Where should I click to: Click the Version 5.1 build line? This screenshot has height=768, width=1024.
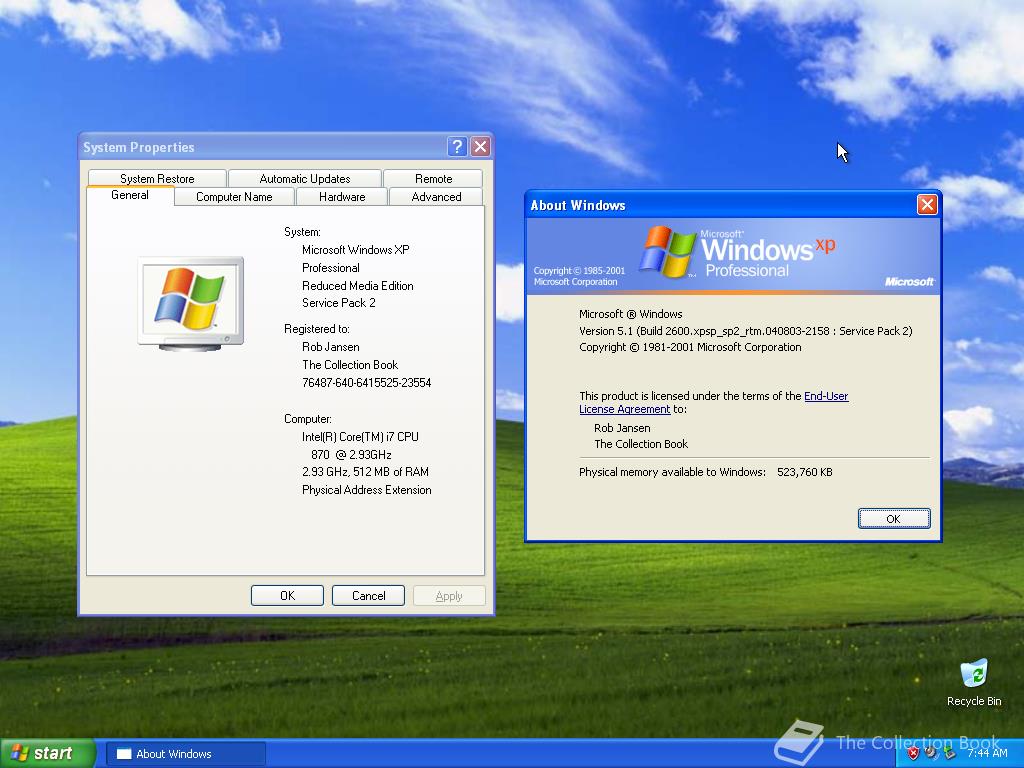745,331
